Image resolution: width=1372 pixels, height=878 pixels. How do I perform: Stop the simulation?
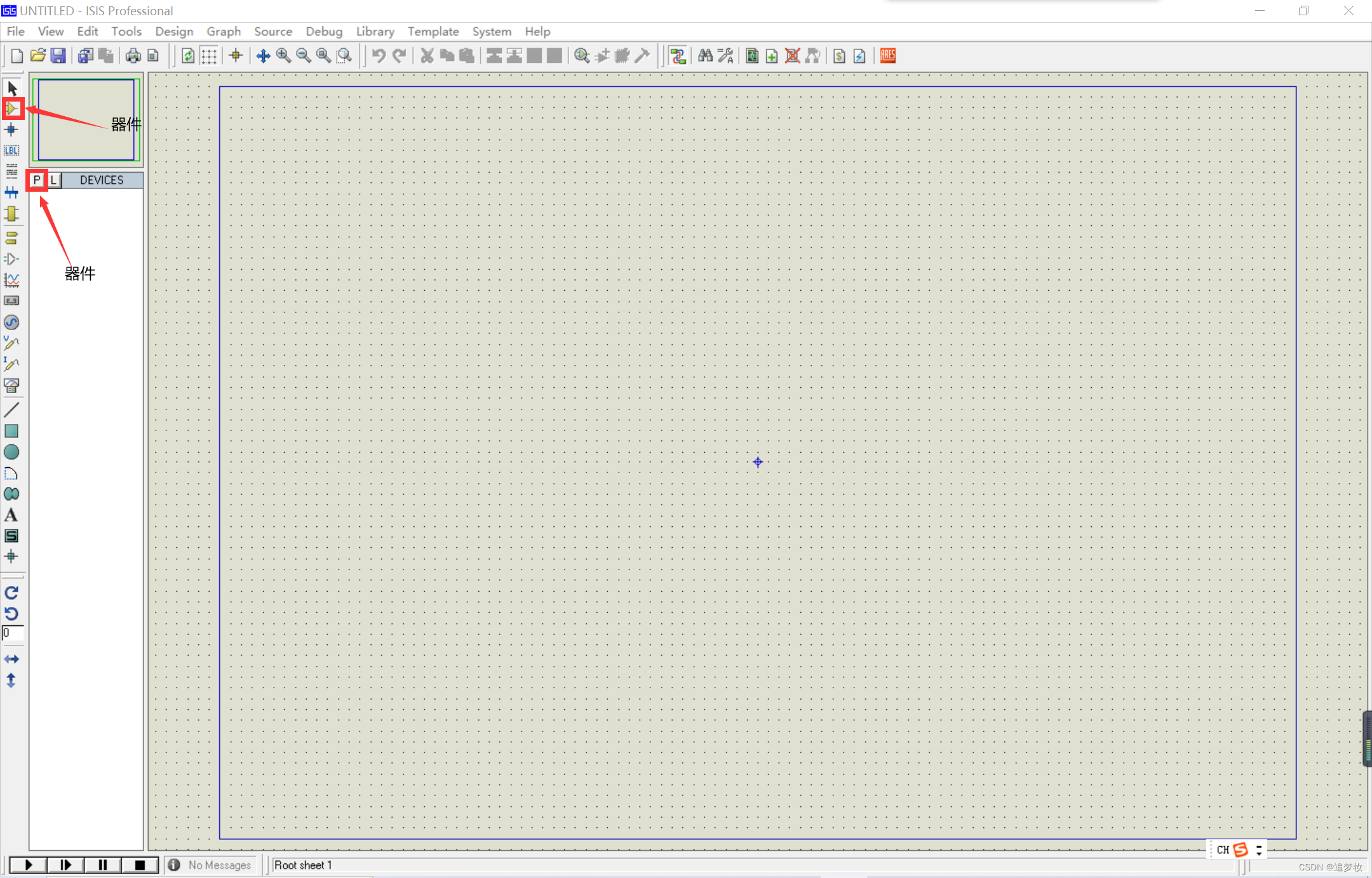pos(140,865)
